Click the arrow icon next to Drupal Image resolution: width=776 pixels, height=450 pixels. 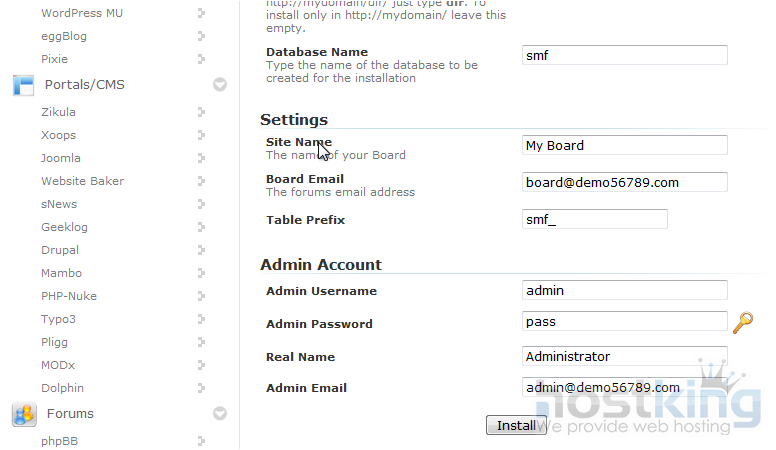201,250
